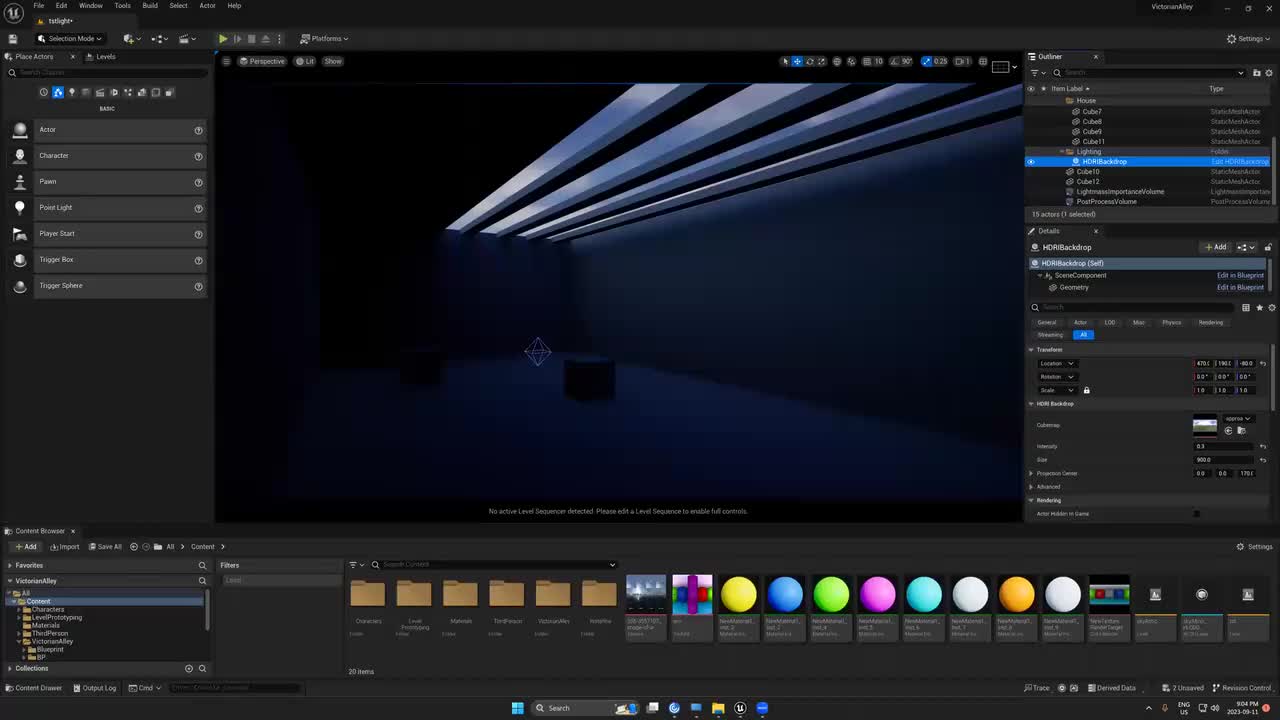
Task: Choose the rotate gizmo tool
Action: click(810, 61)
